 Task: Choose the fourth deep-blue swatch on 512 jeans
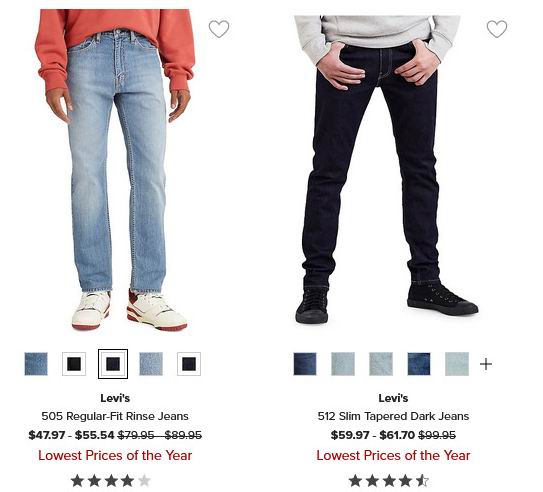click(x=419, y=364)
